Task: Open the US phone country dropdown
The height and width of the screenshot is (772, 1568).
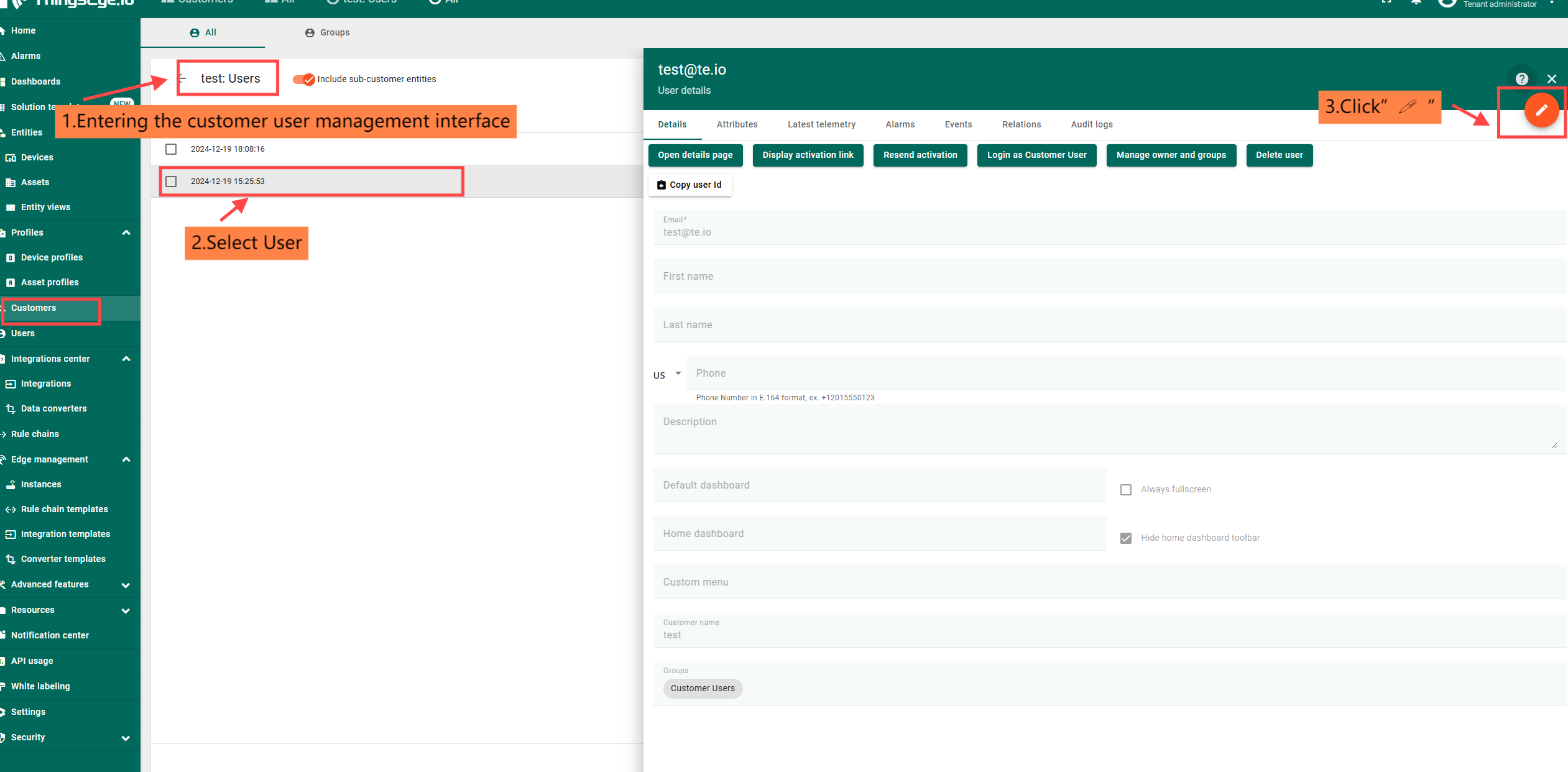Action: [667, 374]
